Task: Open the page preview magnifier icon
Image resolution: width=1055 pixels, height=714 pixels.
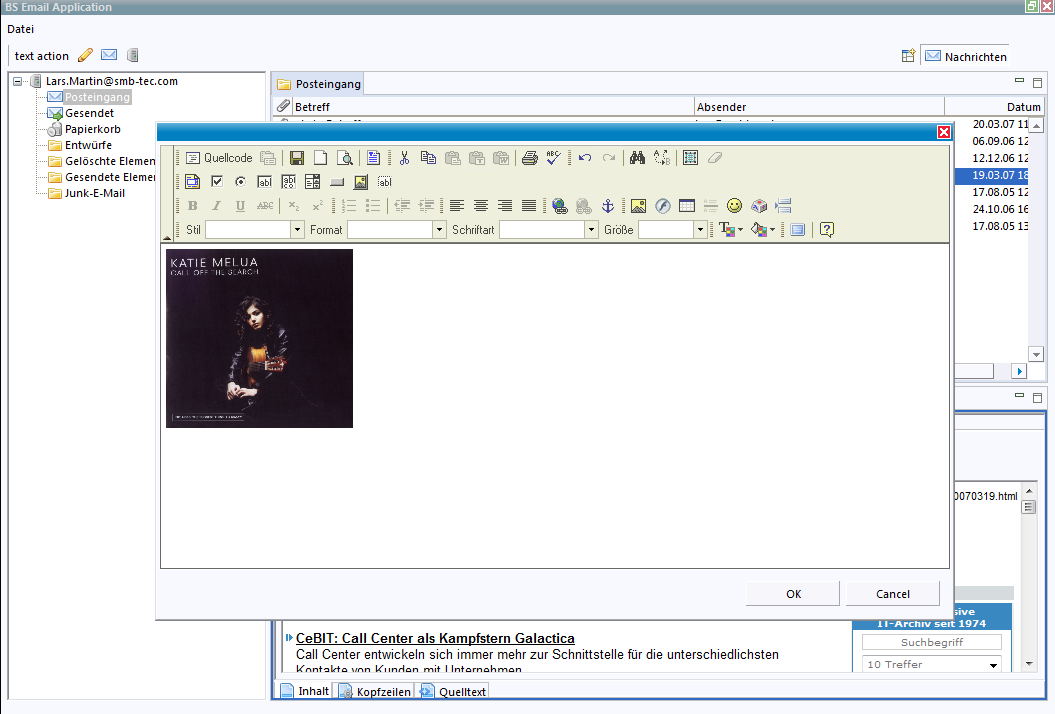Action: pos(344,158)
